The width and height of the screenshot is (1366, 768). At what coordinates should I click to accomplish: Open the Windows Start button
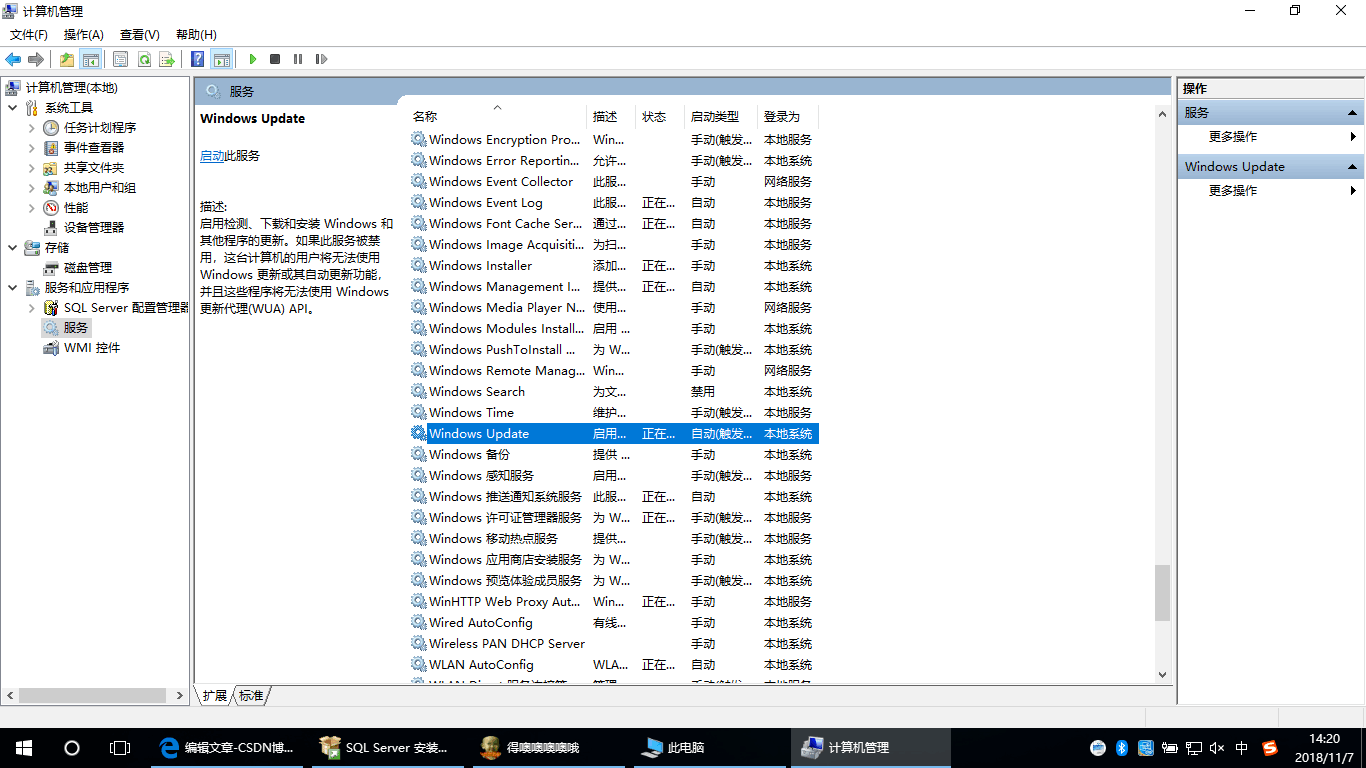pyautogui.click(x=24, y=748)
